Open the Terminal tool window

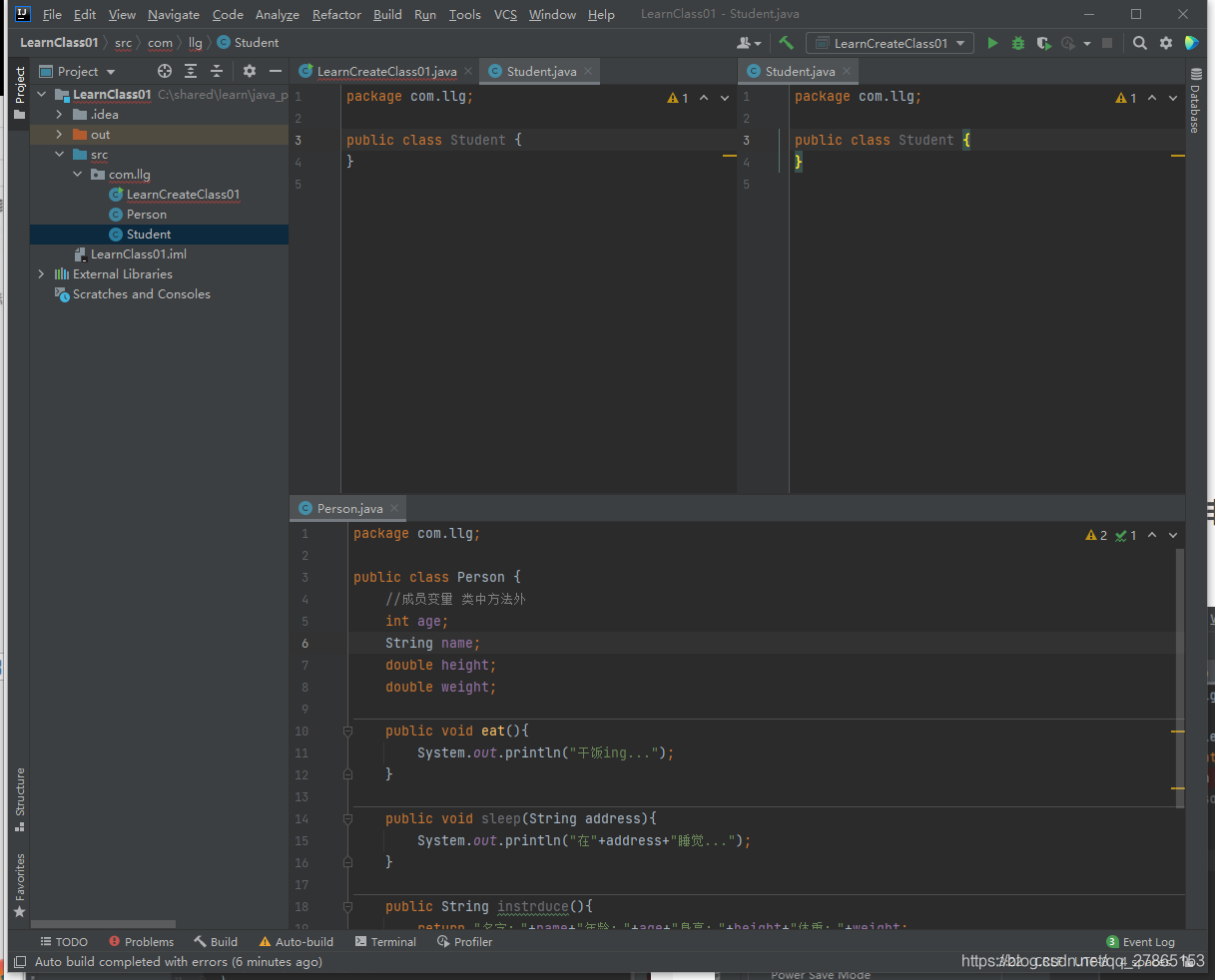385,941
